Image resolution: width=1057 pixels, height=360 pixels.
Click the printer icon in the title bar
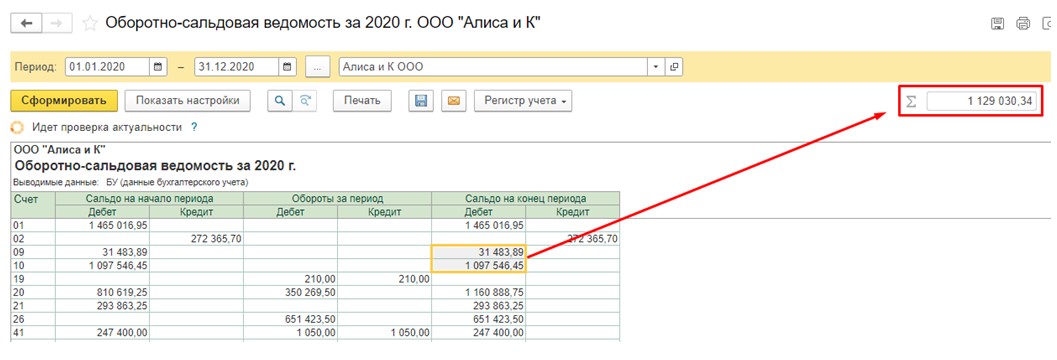coord(1023,24)
